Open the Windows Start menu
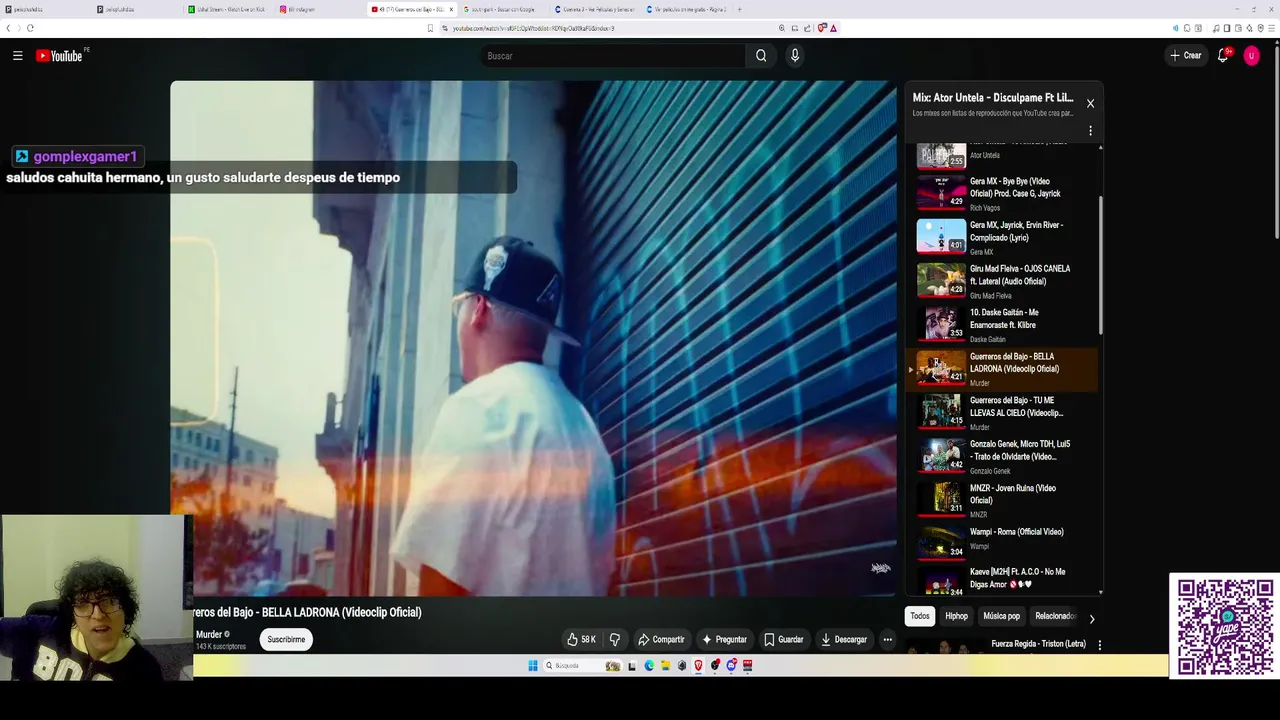This screenshot has height=720, width=1280. (533, 665)
